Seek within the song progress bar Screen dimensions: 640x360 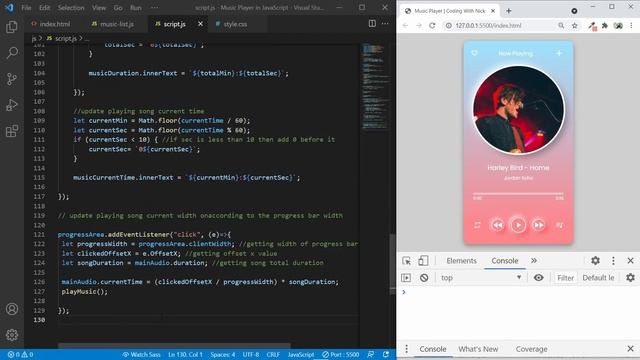coord(518,193)
